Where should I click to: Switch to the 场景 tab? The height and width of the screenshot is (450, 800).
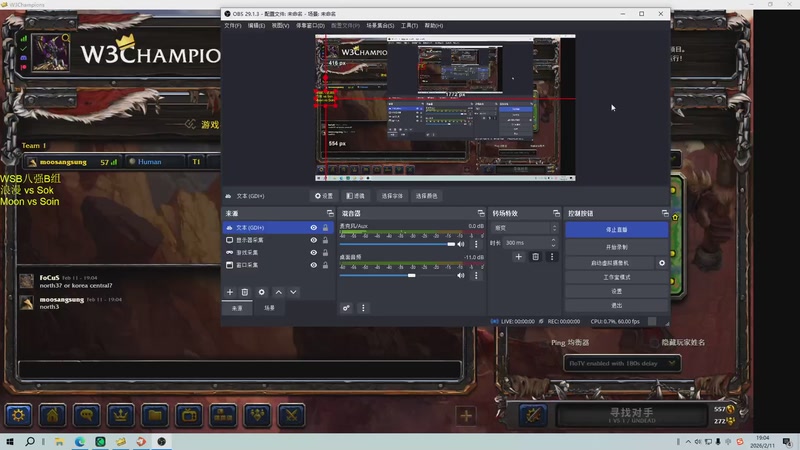(x=269, y=308)
